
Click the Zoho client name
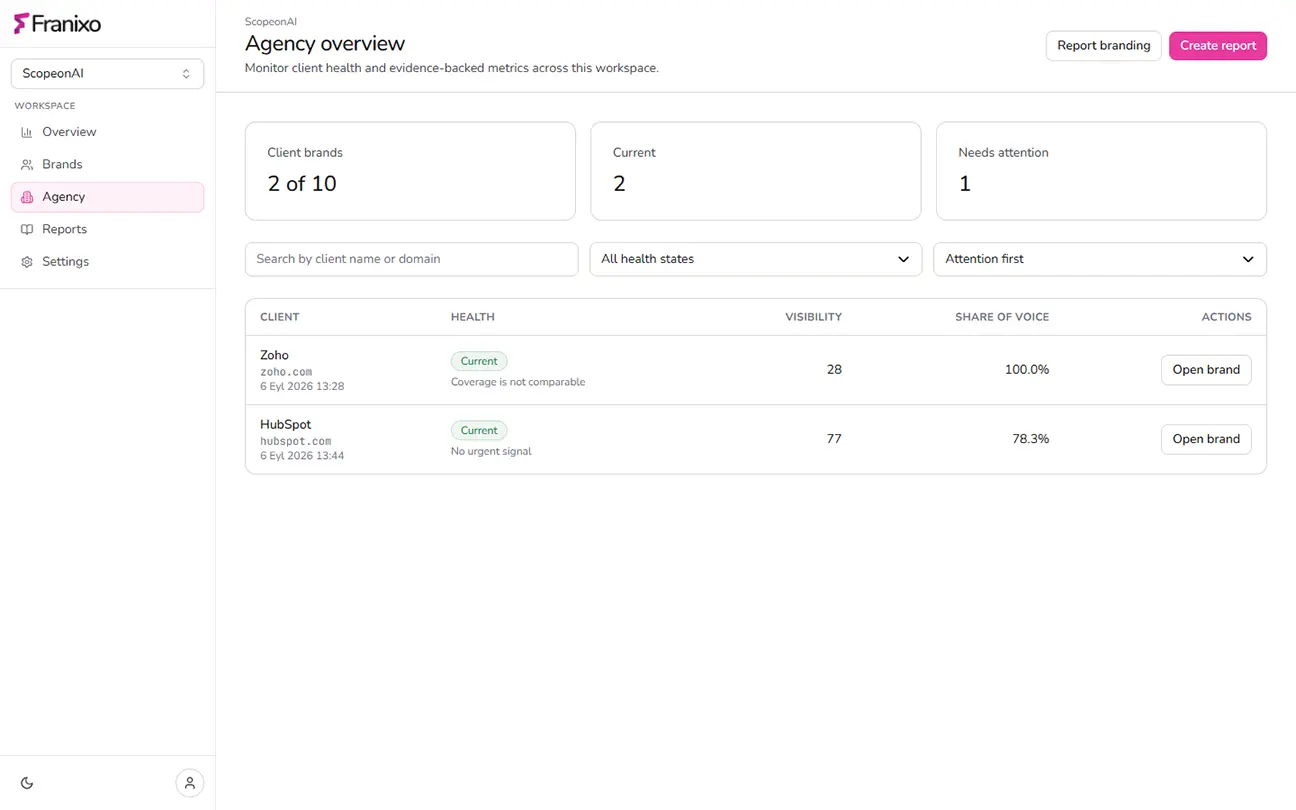pos(274,355)
